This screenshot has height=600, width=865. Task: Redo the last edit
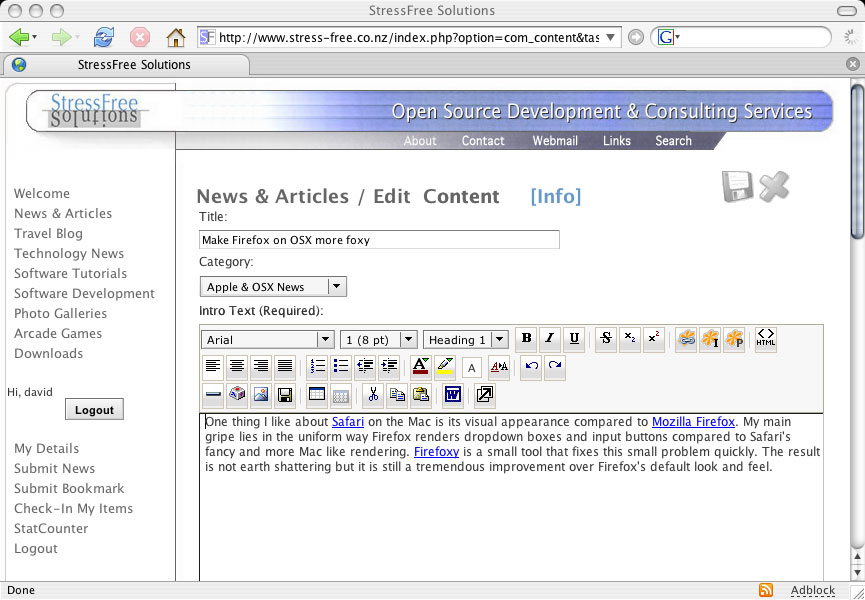tap(555, 367)
